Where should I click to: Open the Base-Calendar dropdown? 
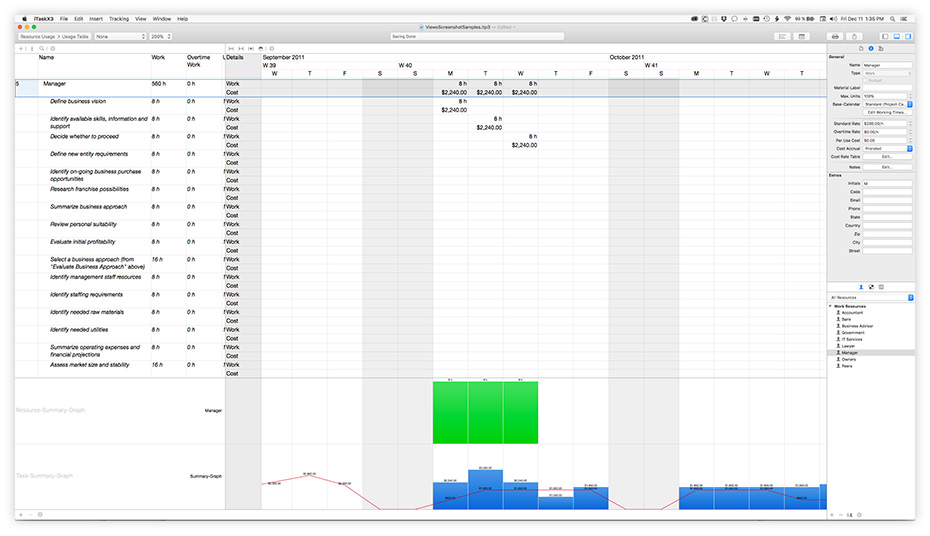coord(887,104)
